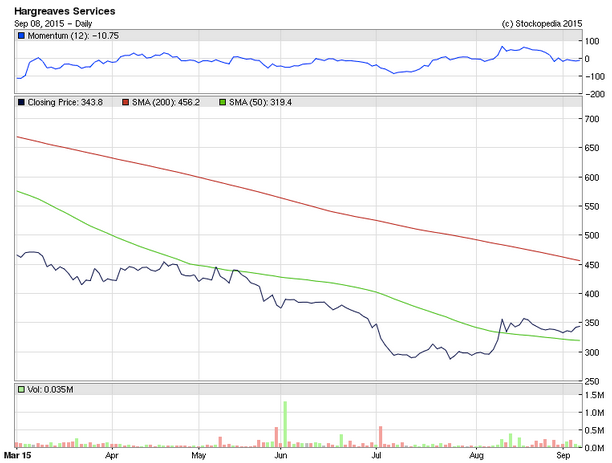Click the 'Aug' x-axis label
This screenshot has width=612, height=463.
coord(477,456)
